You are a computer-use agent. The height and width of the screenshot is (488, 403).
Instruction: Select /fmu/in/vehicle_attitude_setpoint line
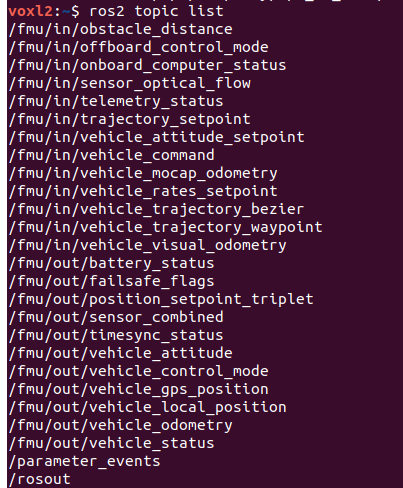157,137
